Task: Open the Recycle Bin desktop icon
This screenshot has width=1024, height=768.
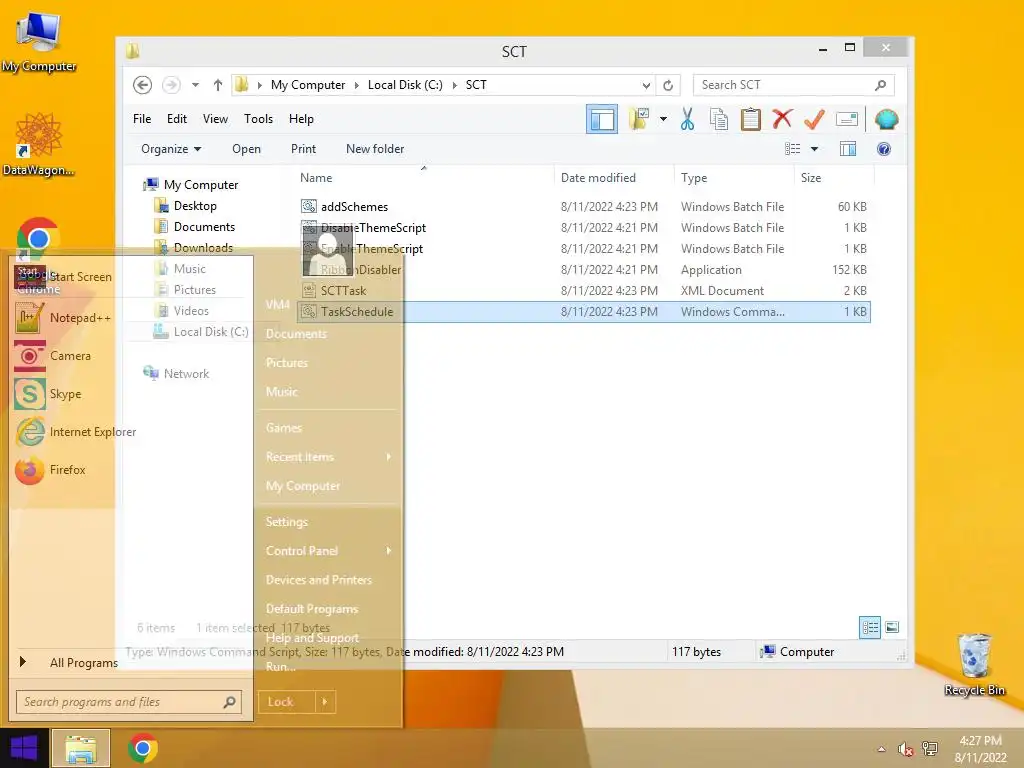Action: click(x=974, y=665)
